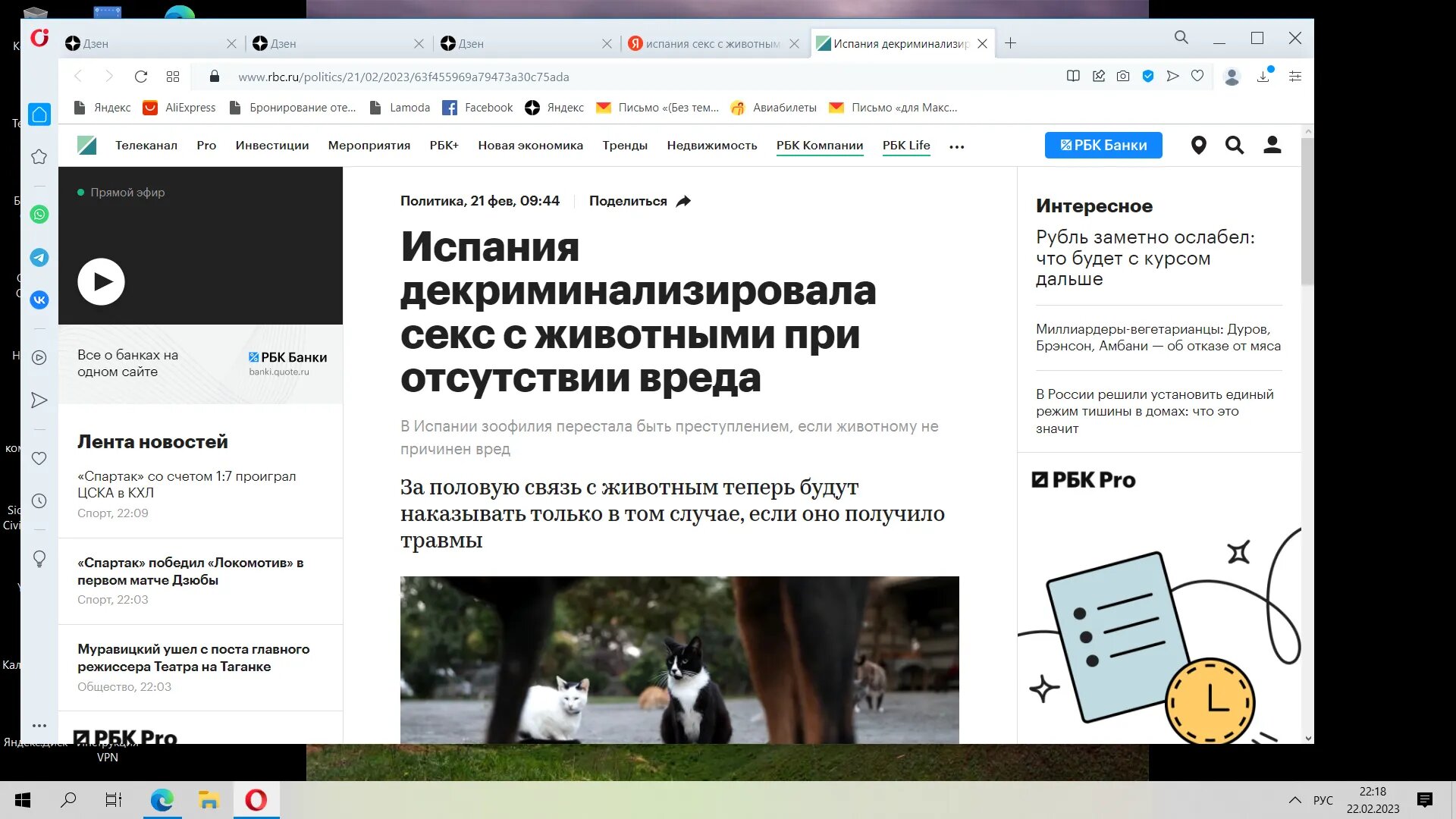Open browser downloads icon

tap(1263, 77)
